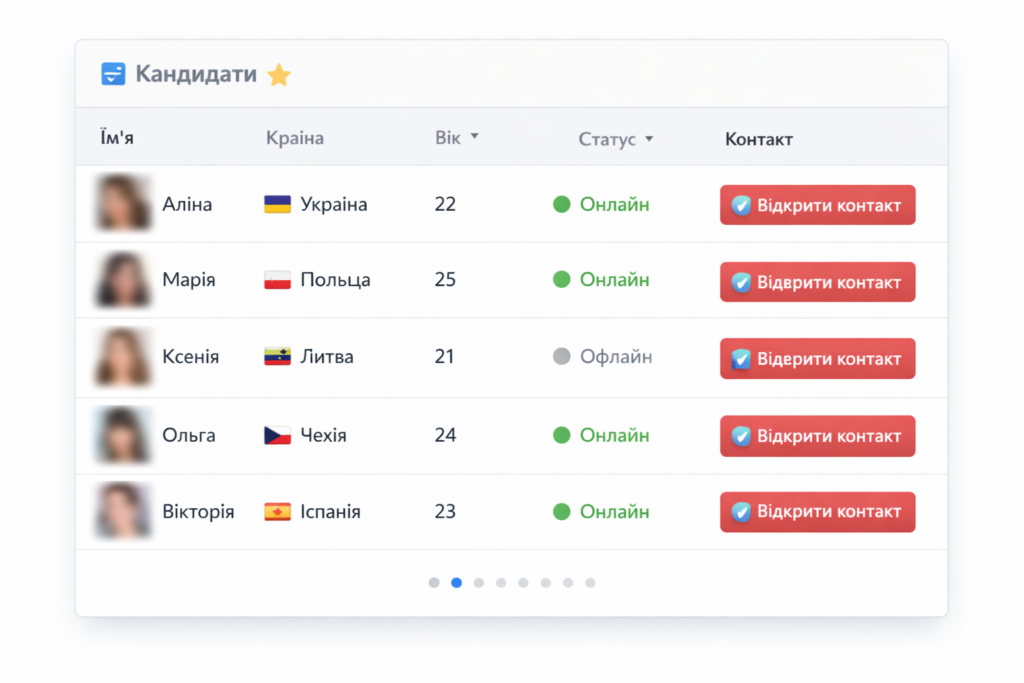
Task: Jump to the last pagination dot
Action: 590,582
